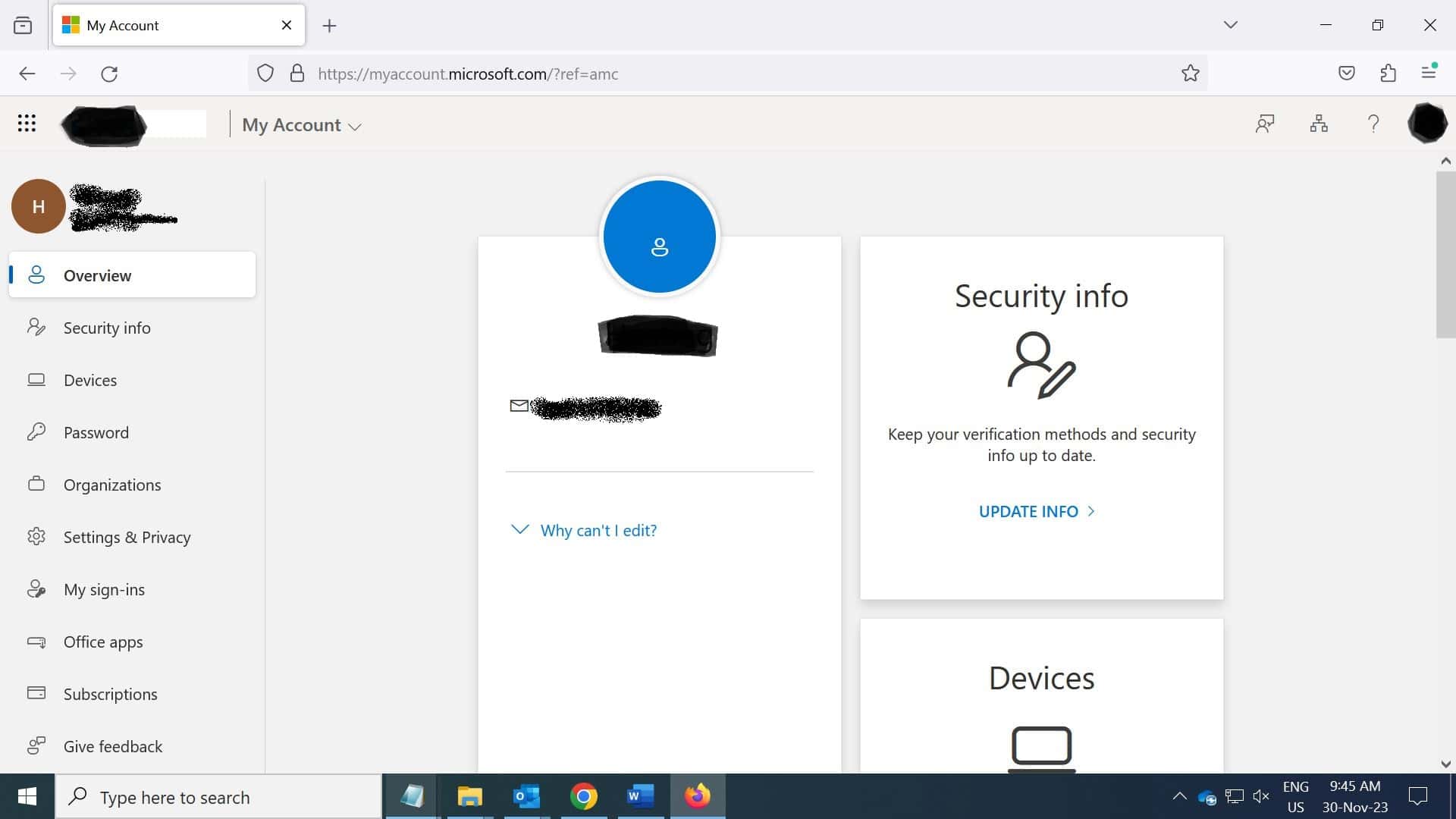Open Word from the taskbar
This screenshot has height=819, width=1456.
point(640,796)
